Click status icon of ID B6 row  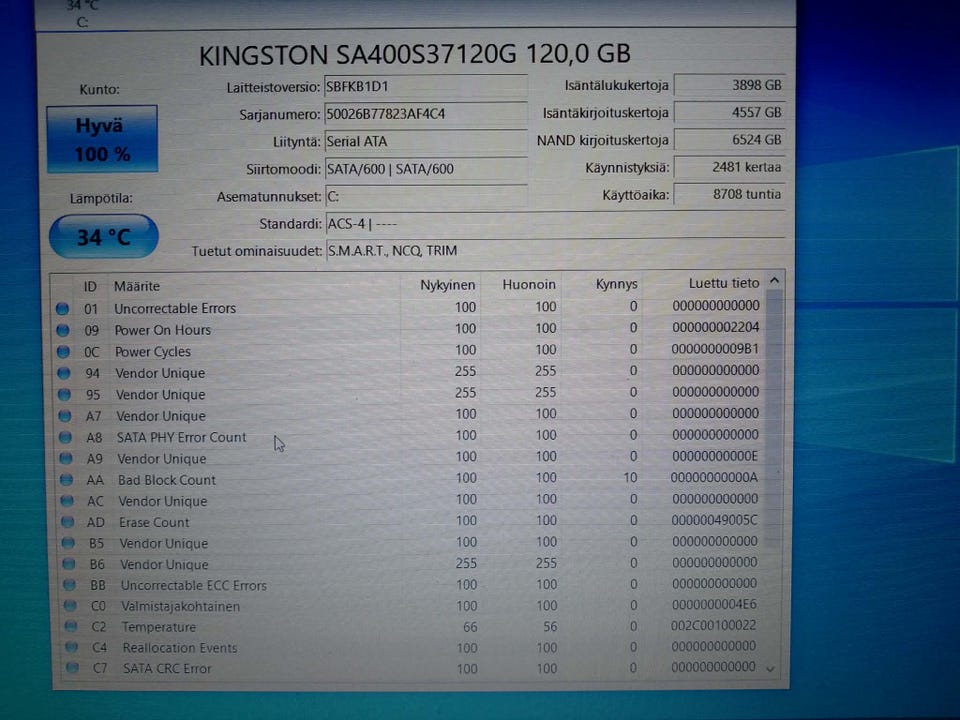(69, 564)
